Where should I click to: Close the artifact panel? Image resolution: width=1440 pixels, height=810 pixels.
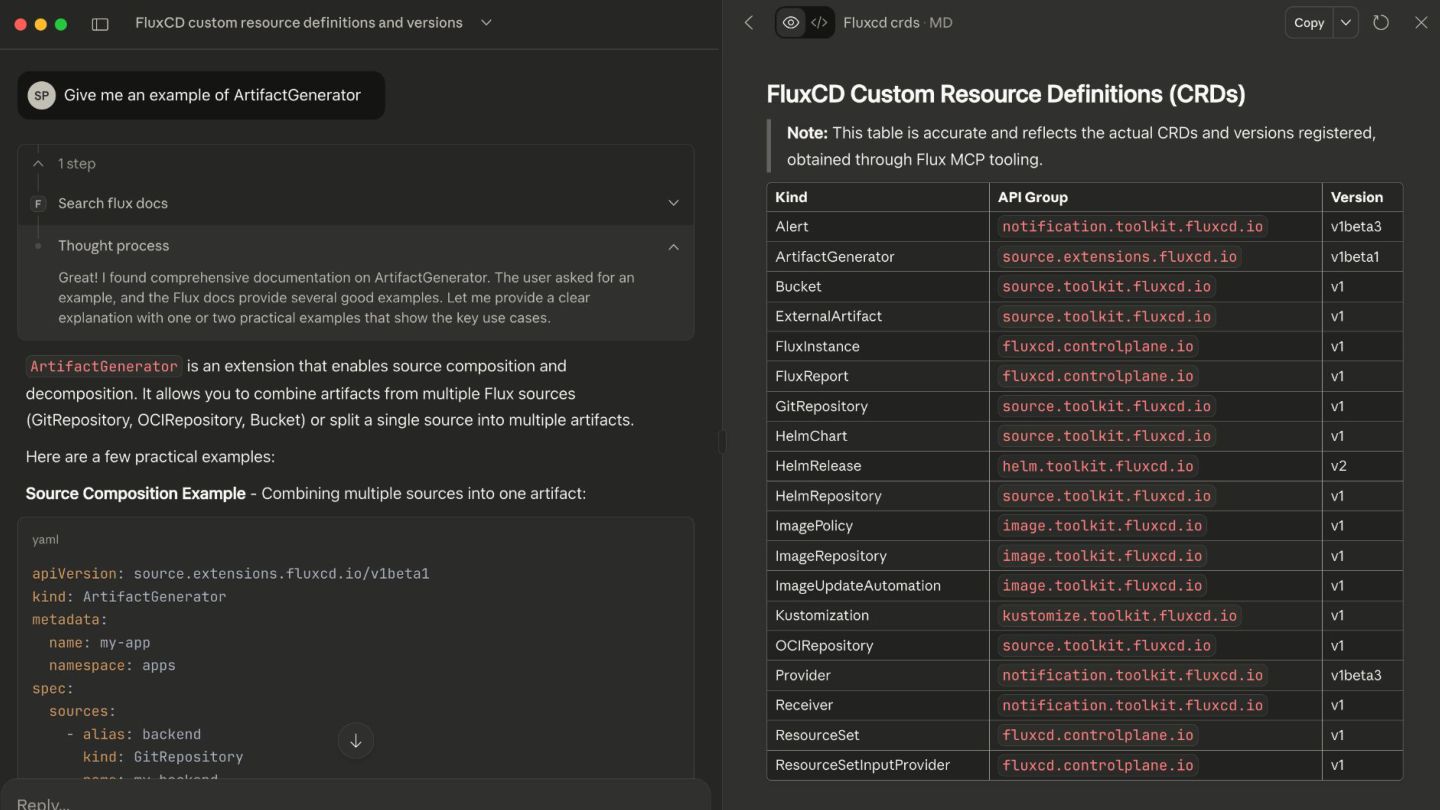pyautogui.click(x=1420, y=23)
